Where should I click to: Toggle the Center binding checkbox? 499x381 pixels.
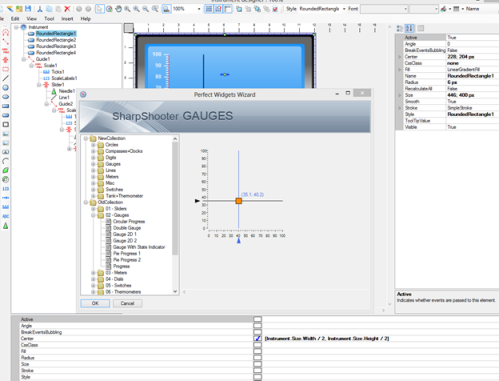click(x=257, y=338)
